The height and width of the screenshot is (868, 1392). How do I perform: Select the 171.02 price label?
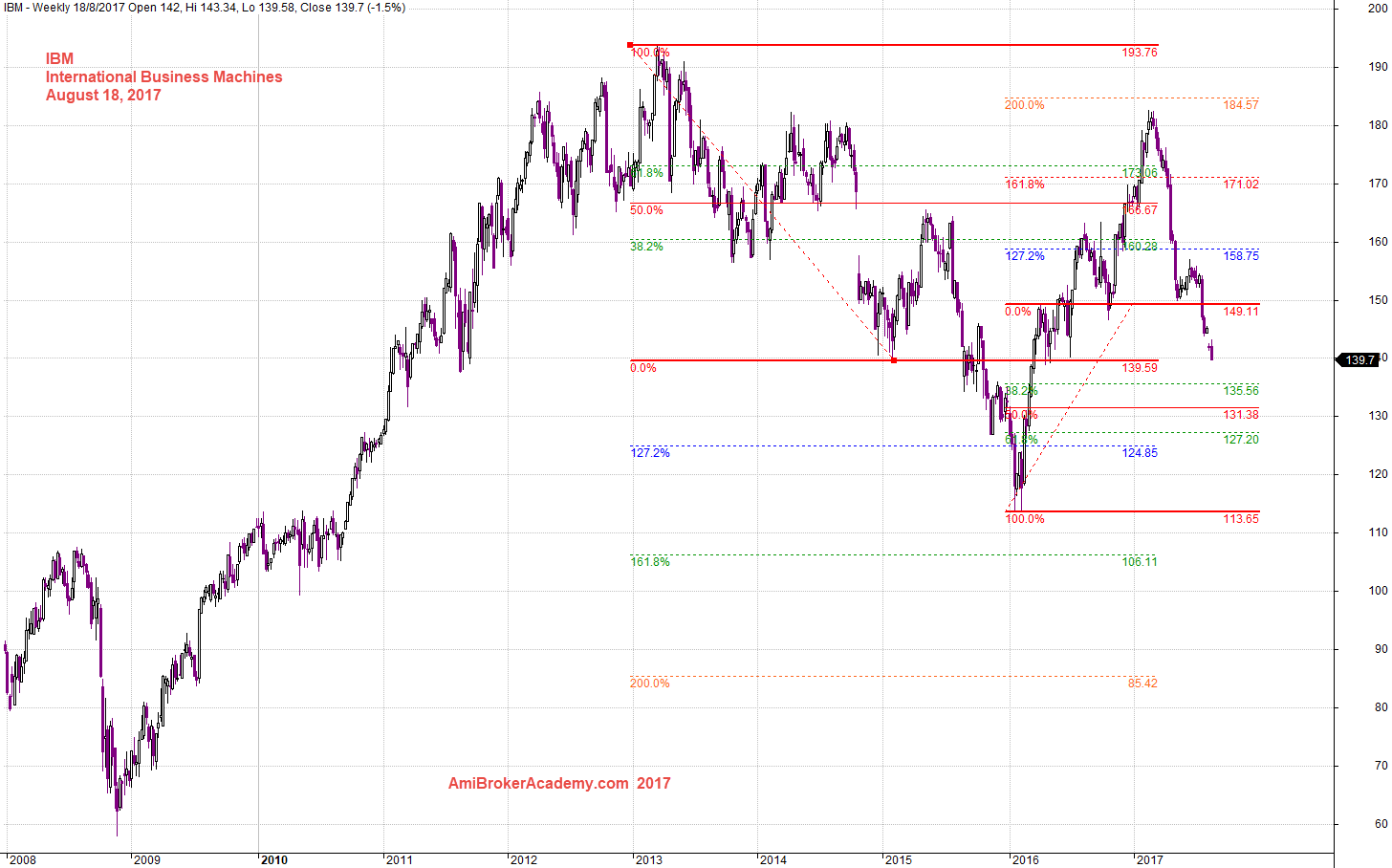[1241, 184]
